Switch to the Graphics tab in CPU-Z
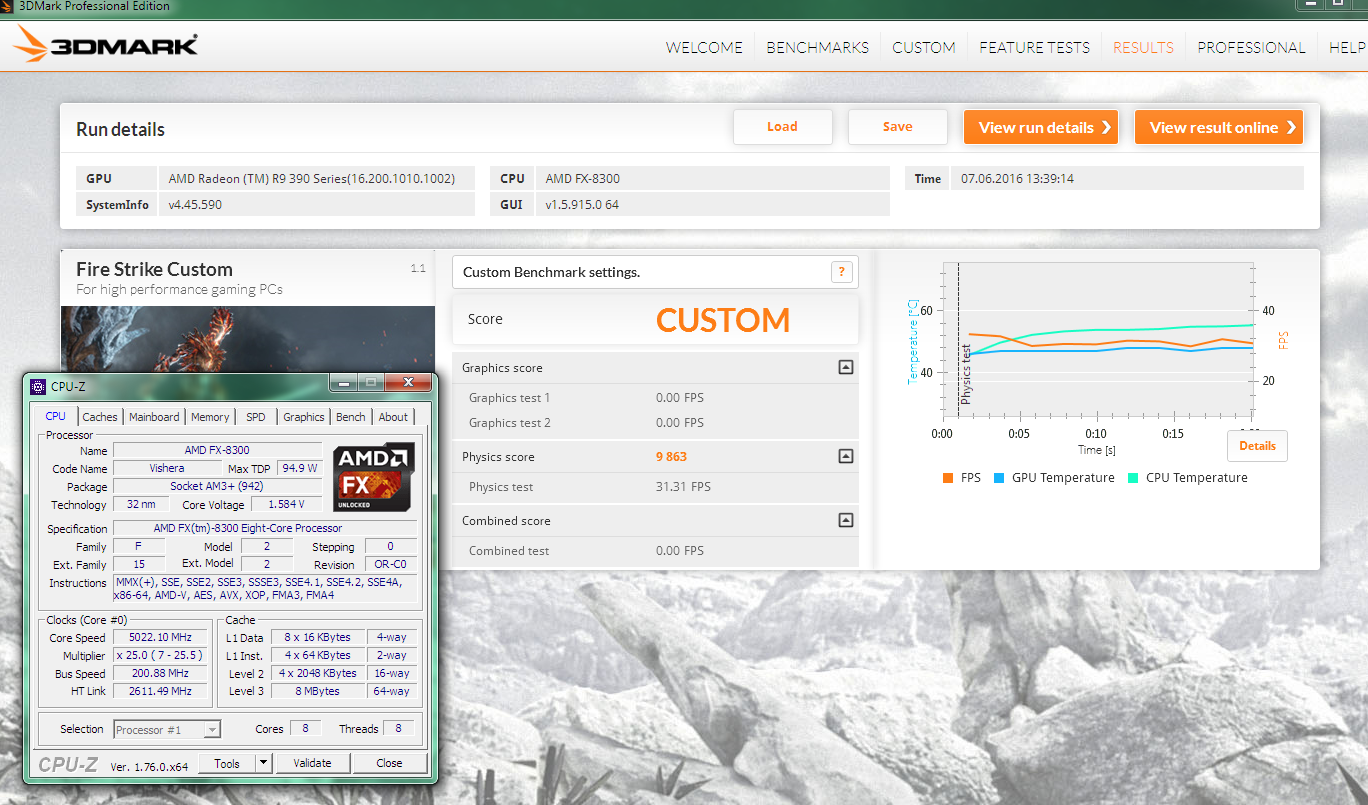 (304, 417)
